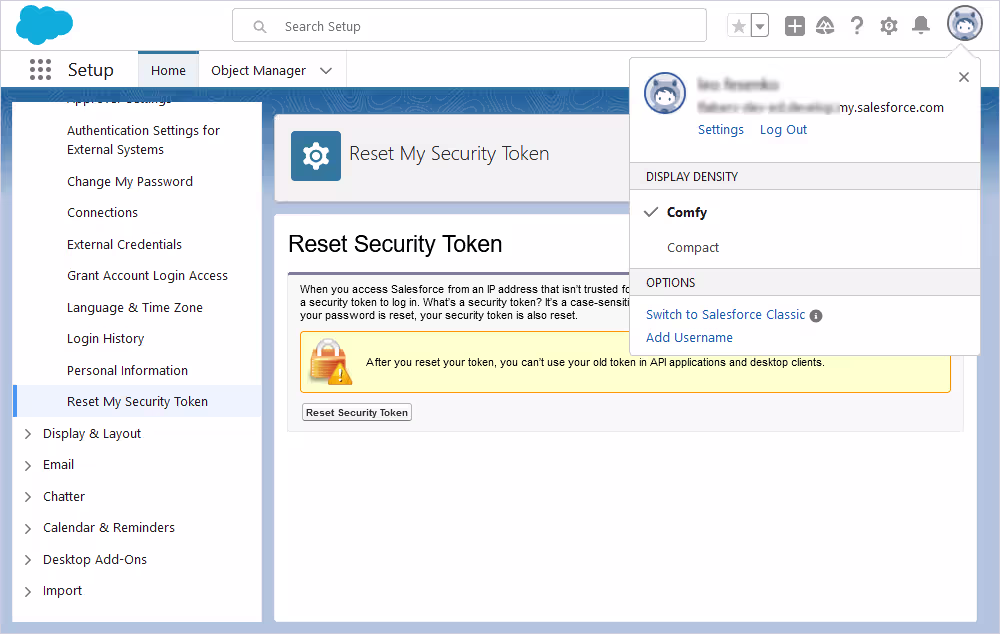Click the user avatar icon
The image size is (1000, 634).
(x=963, y=22)
